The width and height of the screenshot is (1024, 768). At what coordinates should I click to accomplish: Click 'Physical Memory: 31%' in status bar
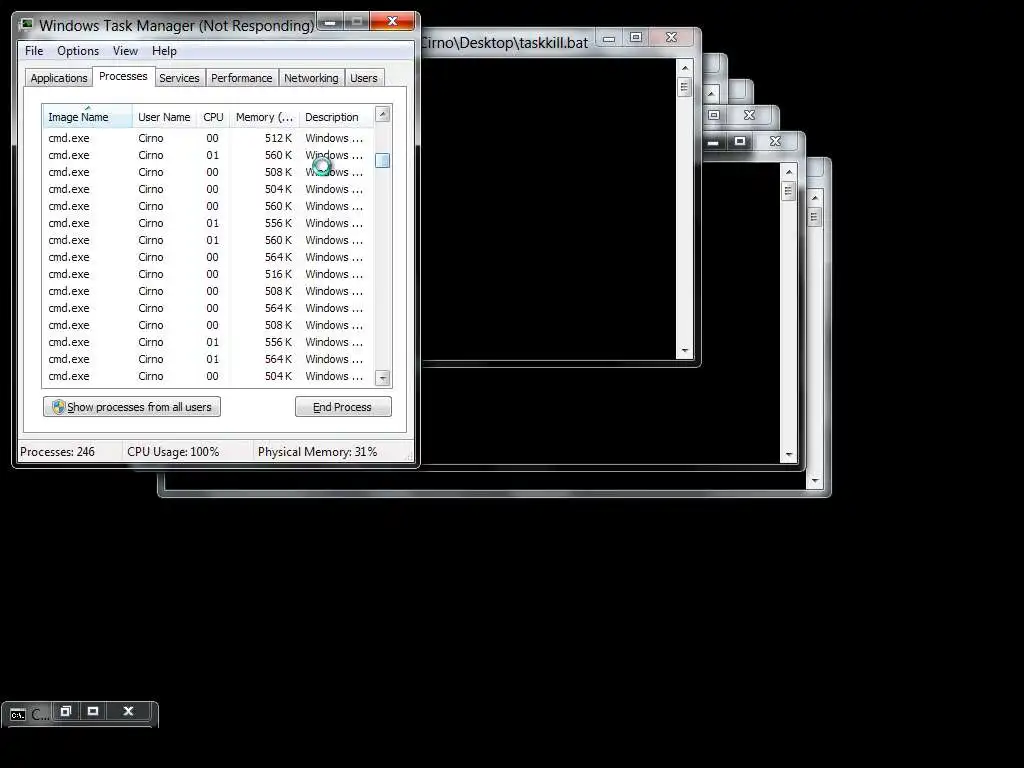pos(317,452)
